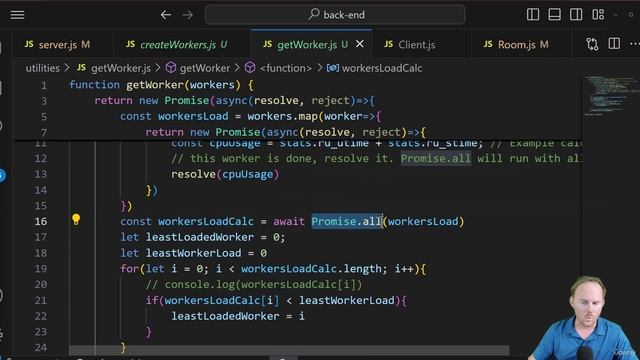Image resolution: width=640 pixels, height=360 pixels.
Task: Click JS file icon in breadcrumb
Action: (x=82, y=68)
